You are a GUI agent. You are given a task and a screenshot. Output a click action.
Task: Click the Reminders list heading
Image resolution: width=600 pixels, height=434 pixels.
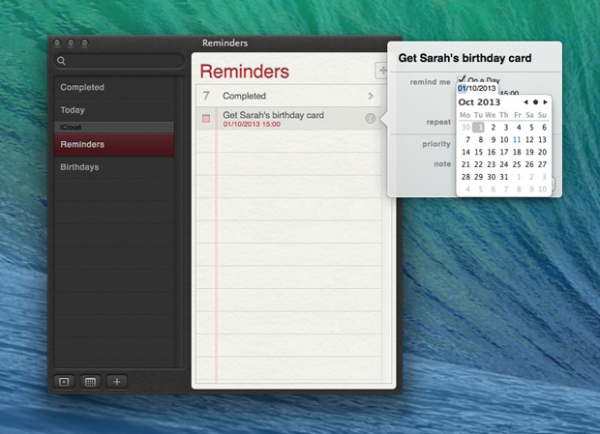(x=244, y=72)
